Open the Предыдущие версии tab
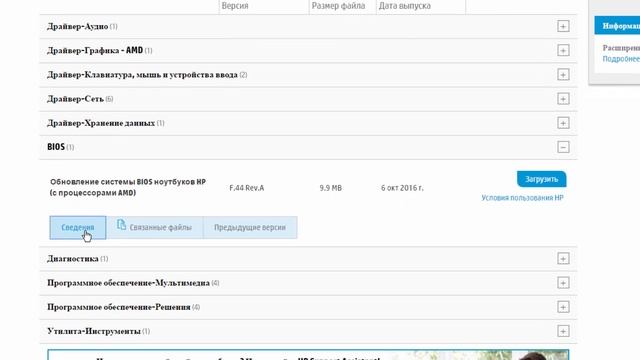640x360 pixels. pos(250,227)
